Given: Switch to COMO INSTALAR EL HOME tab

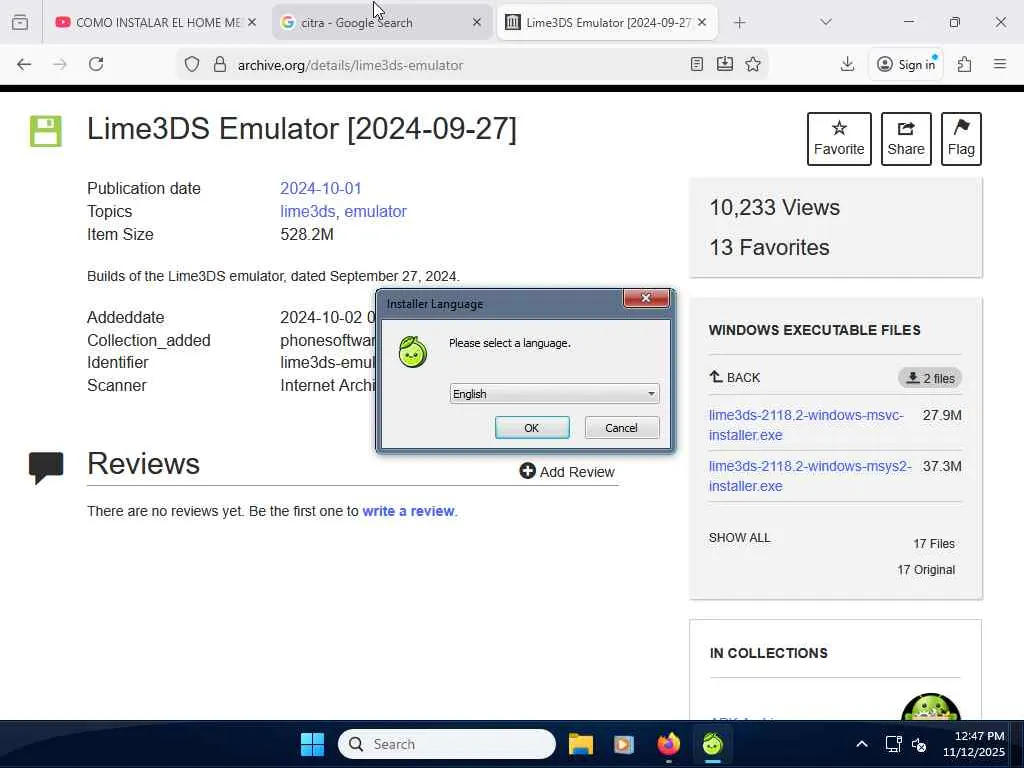Looking at the screenshot, I should pyautogui.click(x=155, y=23).
